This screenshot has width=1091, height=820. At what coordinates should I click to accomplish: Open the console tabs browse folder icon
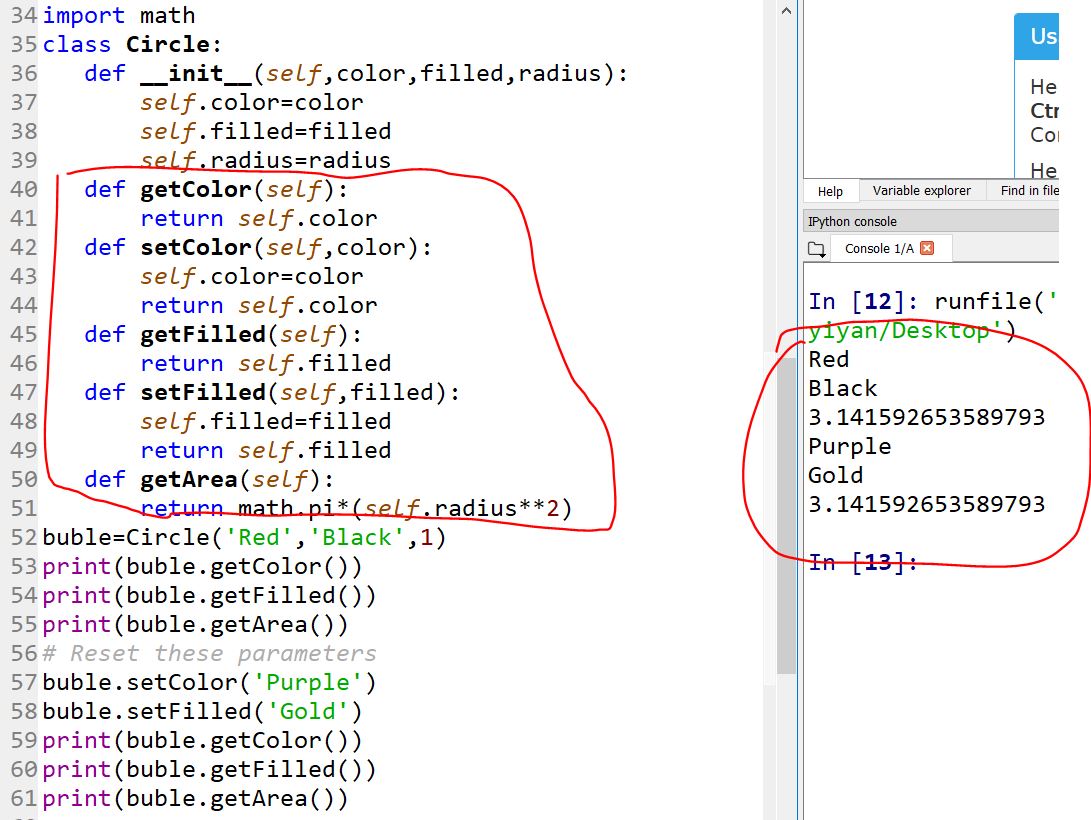(x=816, y=249)
